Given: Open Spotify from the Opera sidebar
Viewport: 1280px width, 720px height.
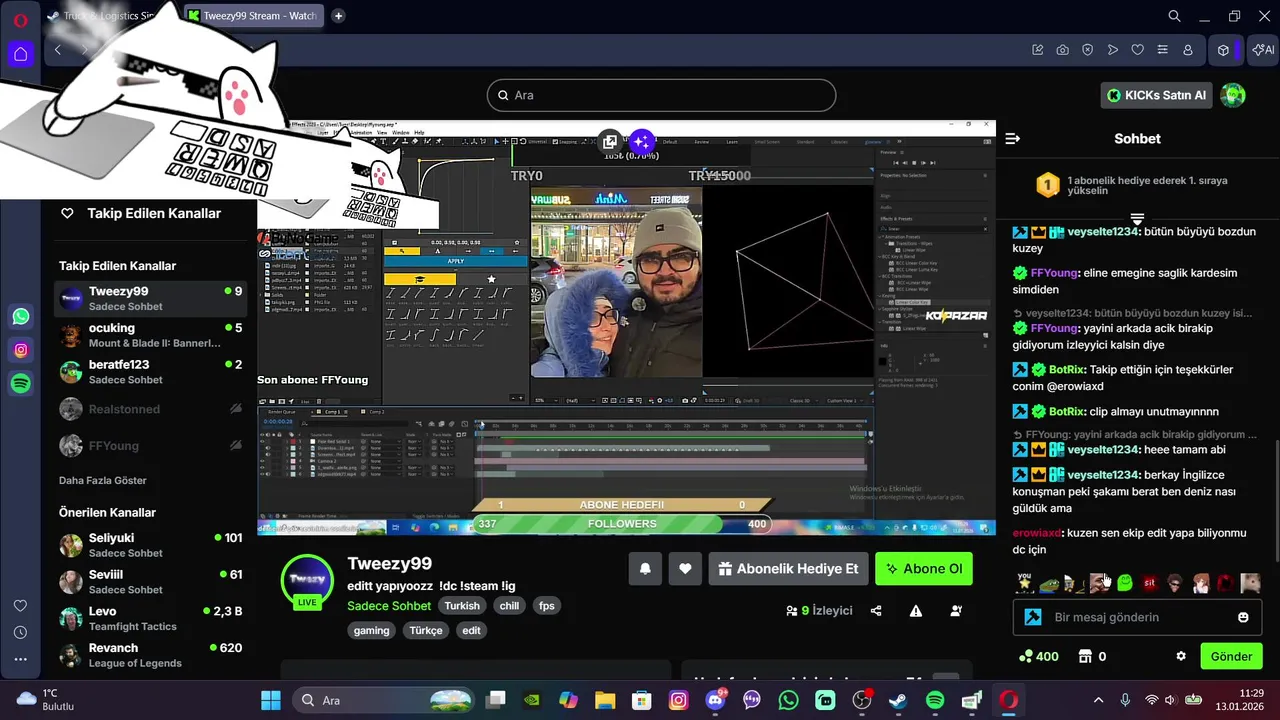Looking at the screenshot, I should click(21, 383).
